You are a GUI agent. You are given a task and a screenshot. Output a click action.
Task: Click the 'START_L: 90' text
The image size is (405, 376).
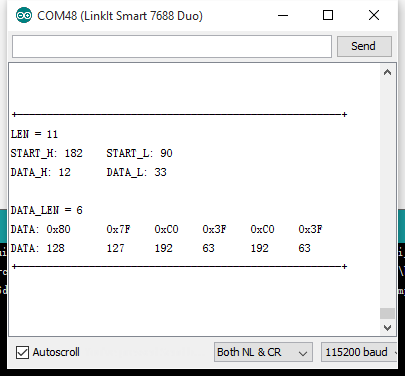point(139,153)
